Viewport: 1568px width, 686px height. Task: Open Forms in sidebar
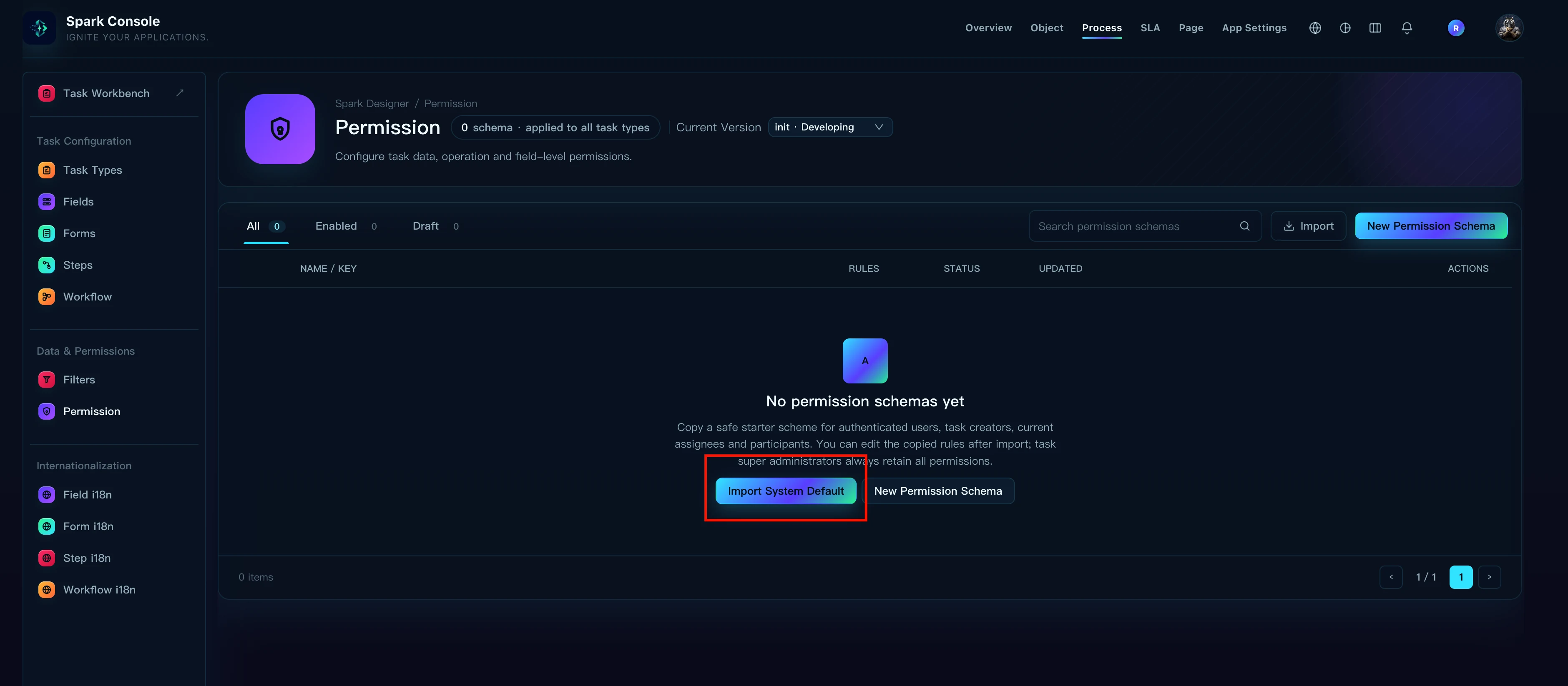point(113,233)
